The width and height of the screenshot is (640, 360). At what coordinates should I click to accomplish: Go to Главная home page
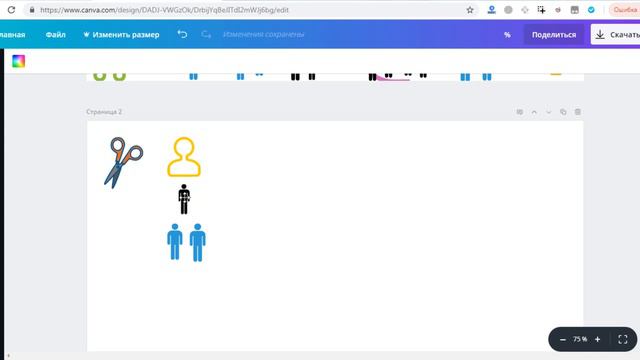[12, 35]
